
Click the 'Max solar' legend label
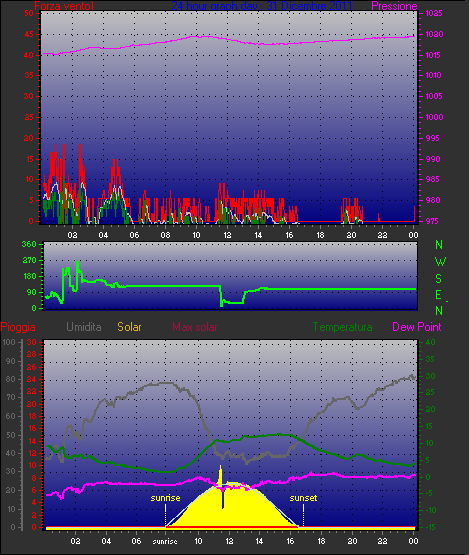pos(195,327)
